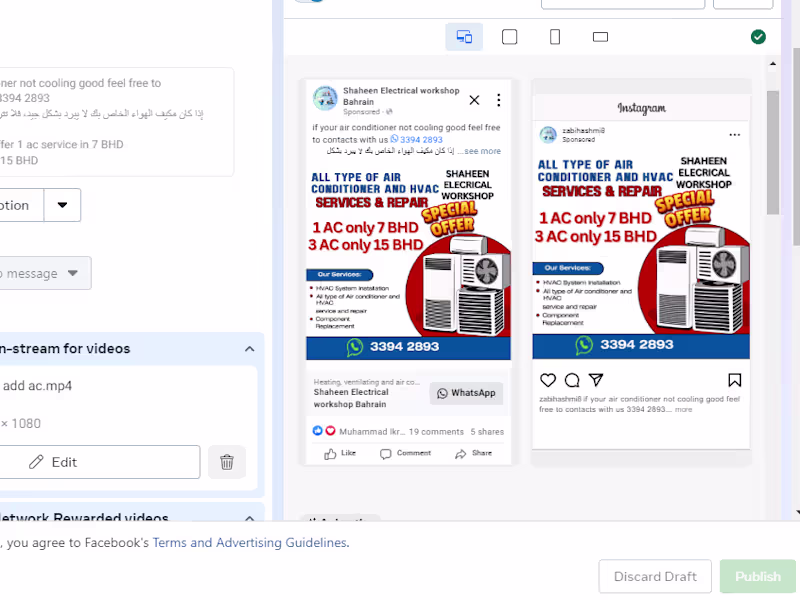The height and width of the screenshot is (600, 800).
Task: Open the Instagram preview three-dot menu
Action: point(734,135)
